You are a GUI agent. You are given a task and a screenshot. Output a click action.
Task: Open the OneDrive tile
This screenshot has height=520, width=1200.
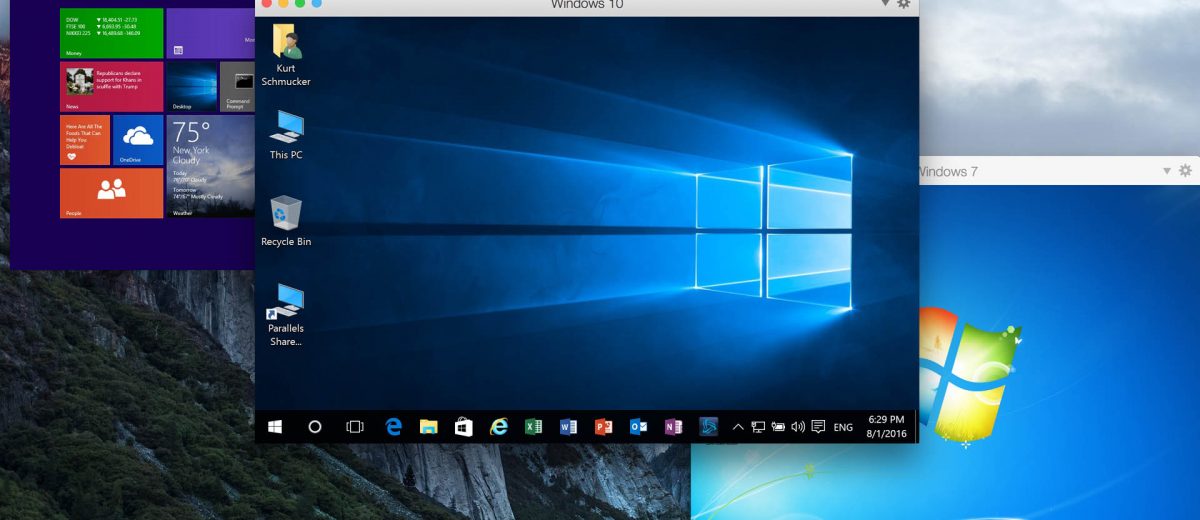[x=138, y=140]
